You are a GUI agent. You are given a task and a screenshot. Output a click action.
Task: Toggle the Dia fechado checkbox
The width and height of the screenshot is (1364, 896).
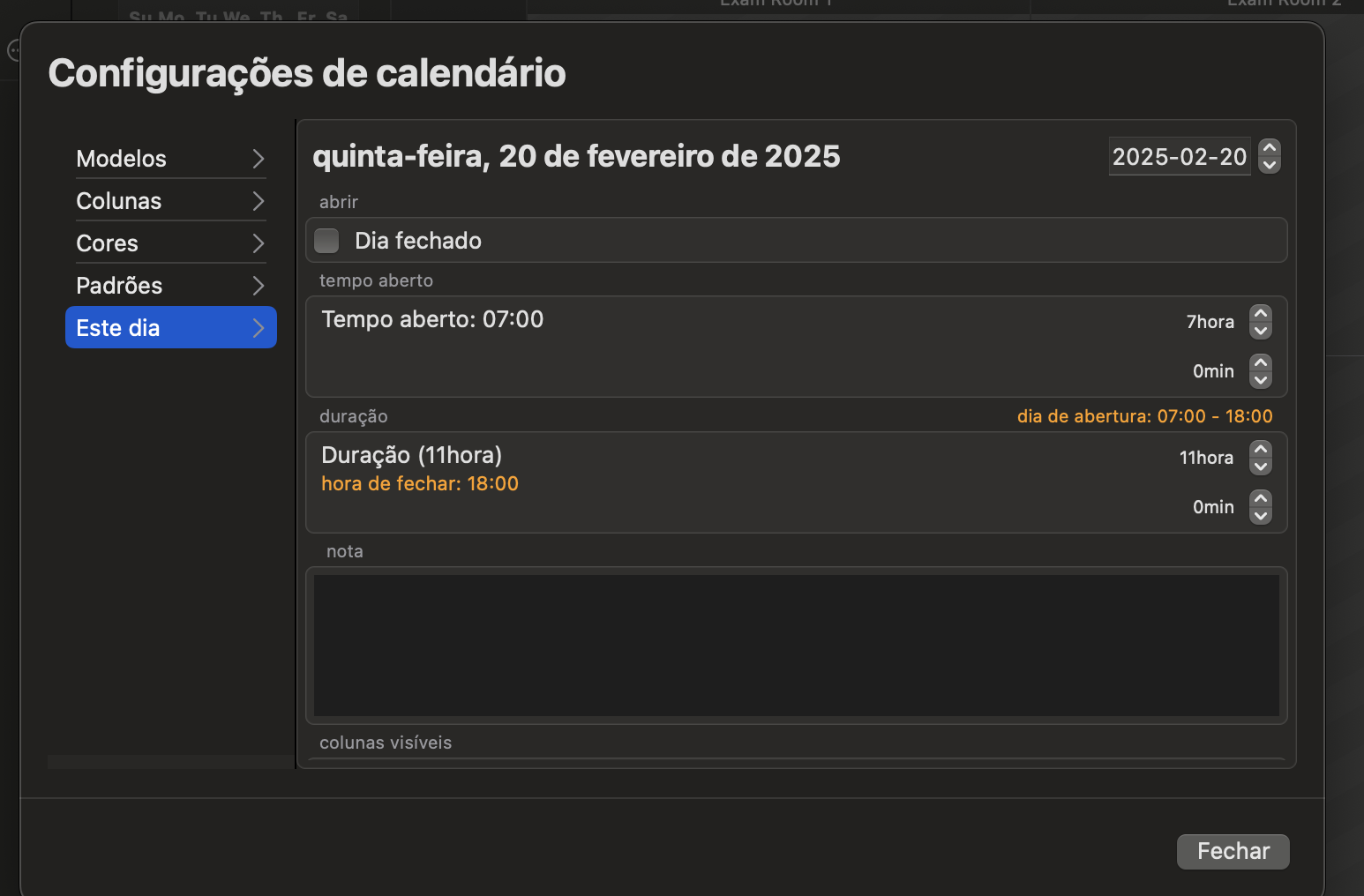coord(327,241)
